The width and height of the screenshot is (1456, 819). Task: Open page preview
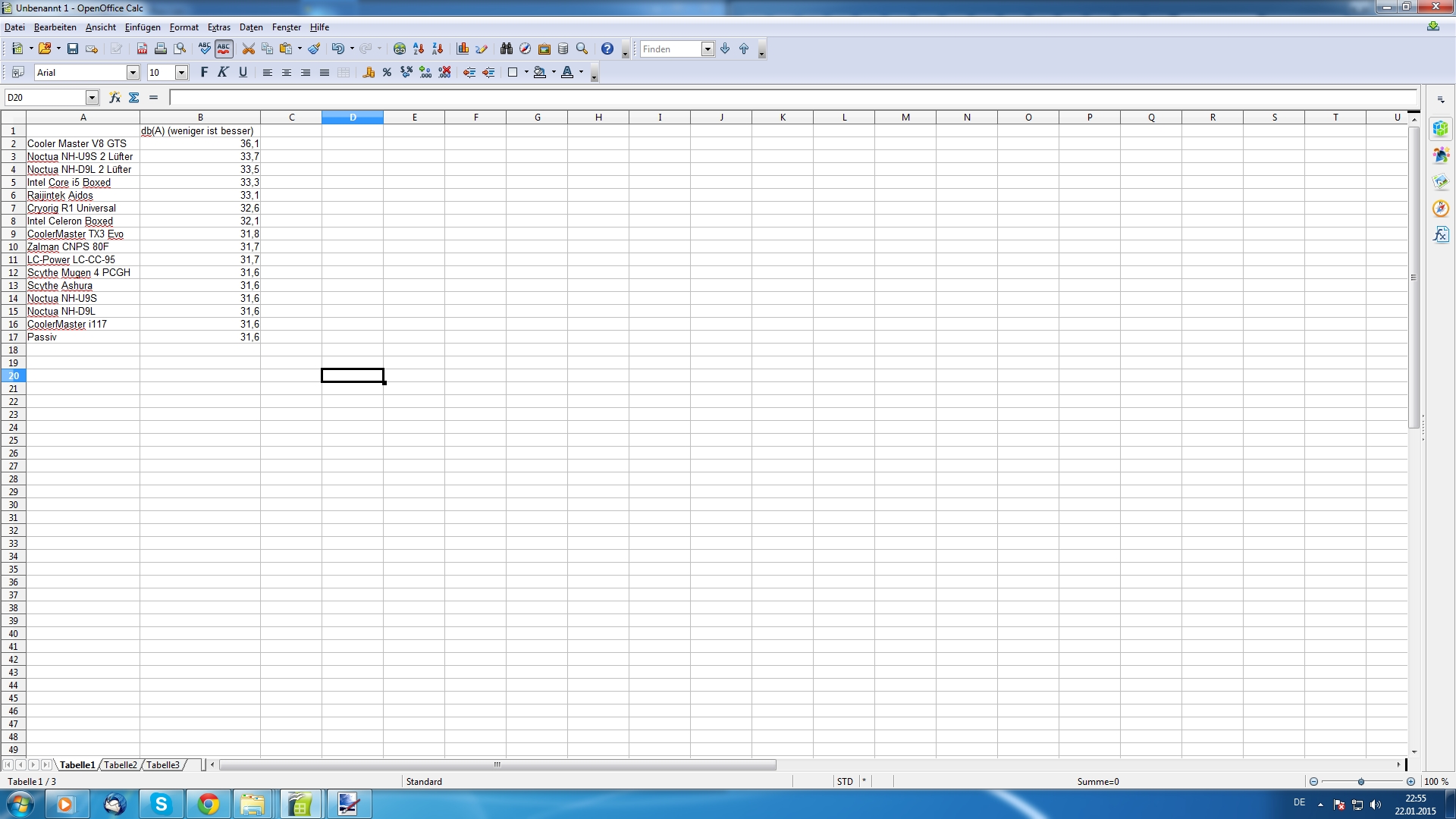click(x=180, y=49)
